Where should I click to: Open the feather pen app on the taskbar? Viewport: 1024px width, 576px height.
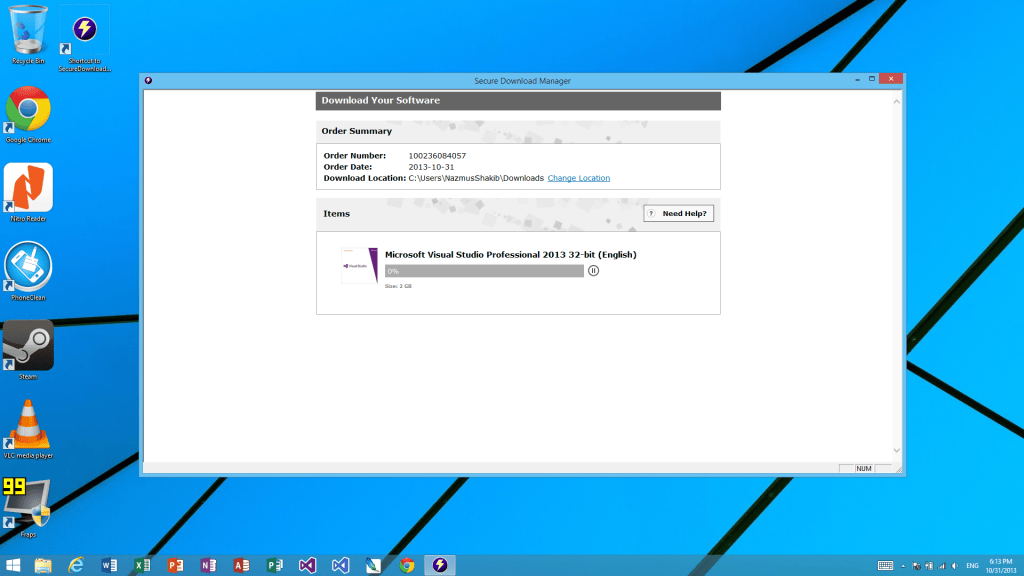click(374, 565)
